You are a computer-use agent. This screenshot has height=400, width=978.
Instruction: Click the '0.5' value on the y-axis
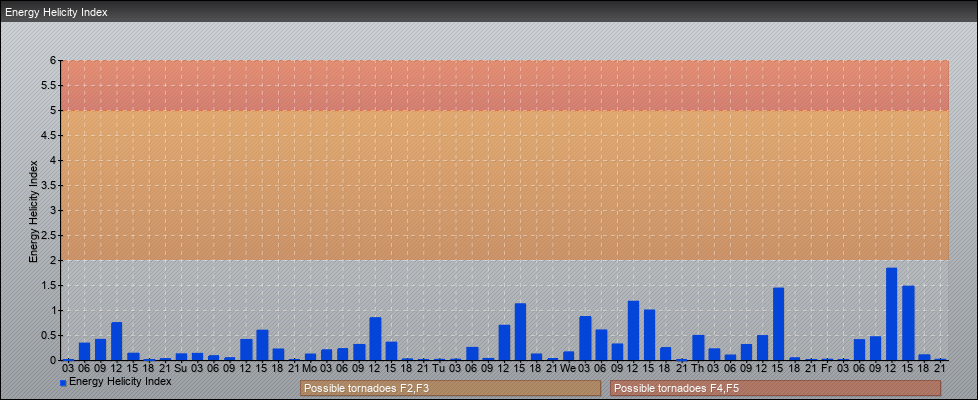[49, 335]
